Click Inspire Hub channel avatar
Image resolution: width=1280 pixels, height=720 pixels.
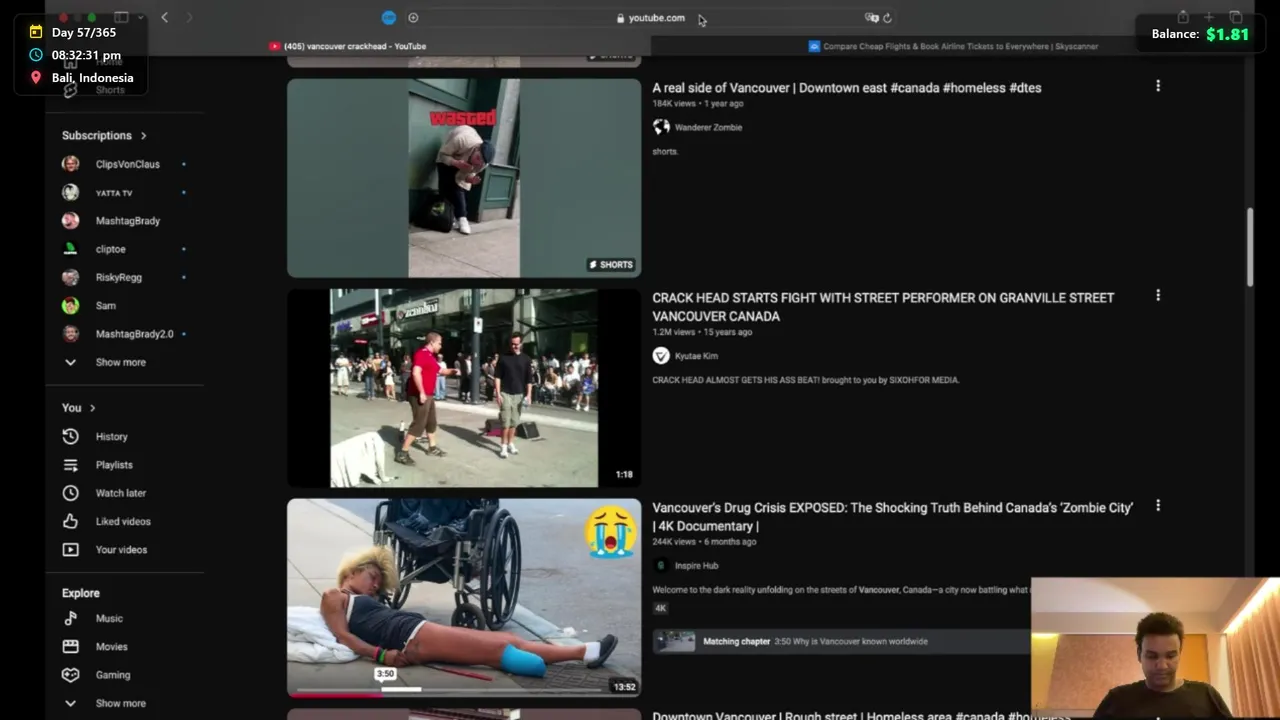(661, 565)
